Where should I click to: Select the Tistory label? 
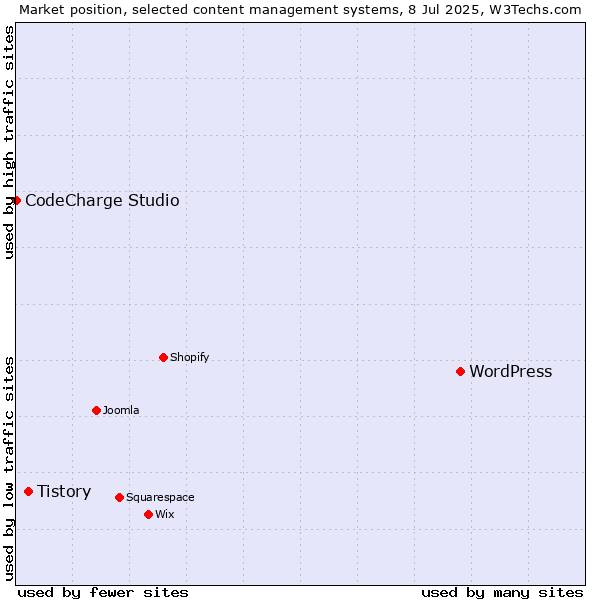64,492
